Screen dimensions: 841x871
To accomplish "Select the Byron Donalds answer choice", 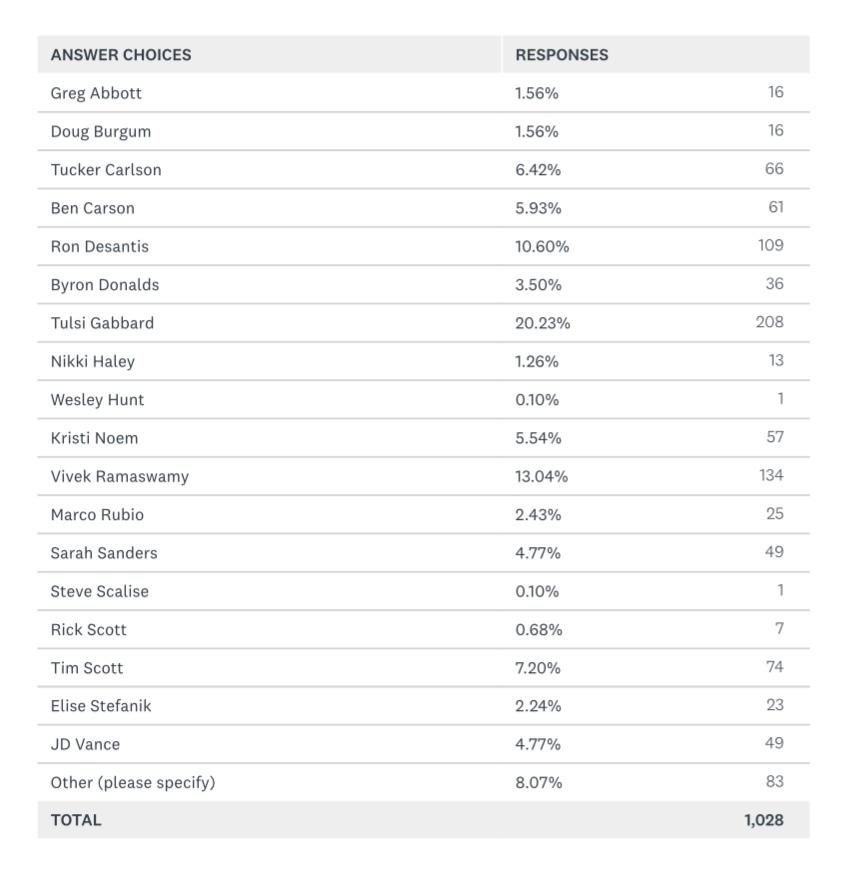I will [105, 285].
